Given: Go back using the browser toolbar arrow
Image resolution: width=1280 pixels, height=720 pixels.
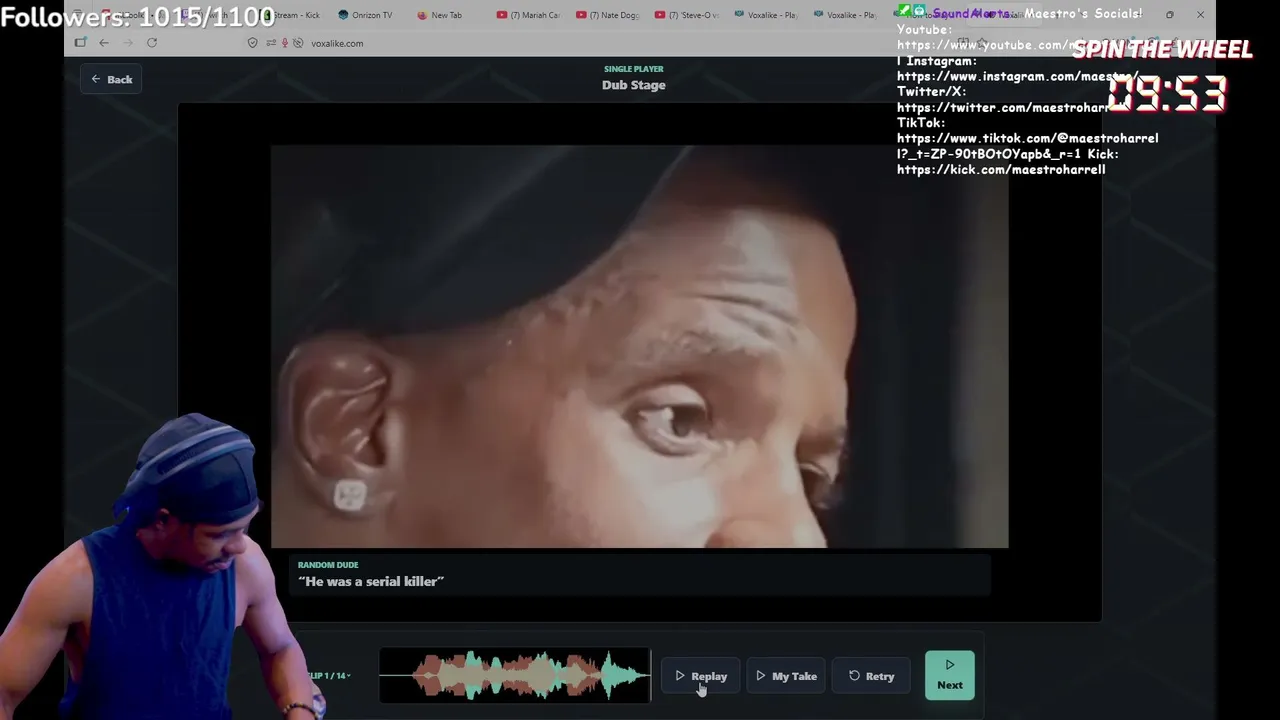Looking at the screenshot, I should point(104,43).
